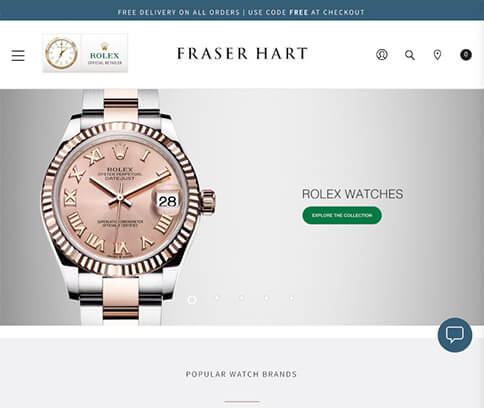
Task: Click the Rolex Datejust watch image
Action: (x=128, y=207)
